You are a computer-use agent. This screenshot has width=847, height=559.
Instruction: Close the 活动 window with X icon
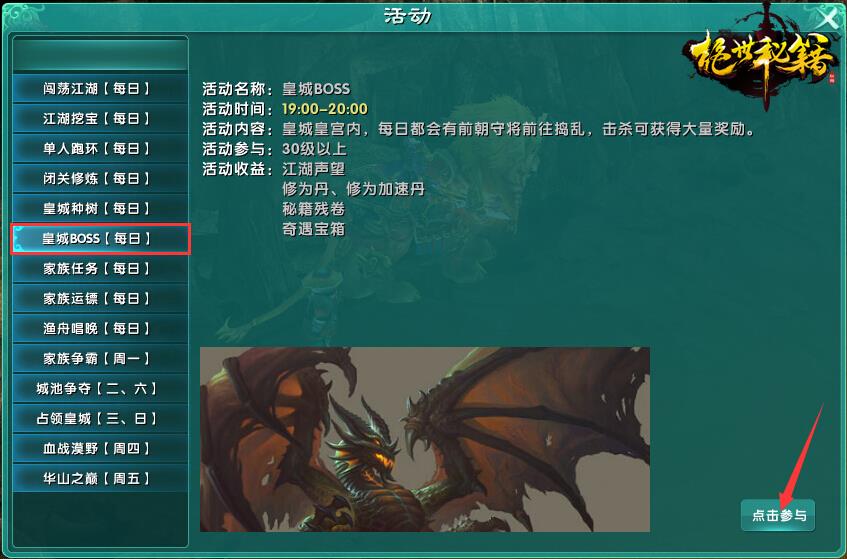828,18
